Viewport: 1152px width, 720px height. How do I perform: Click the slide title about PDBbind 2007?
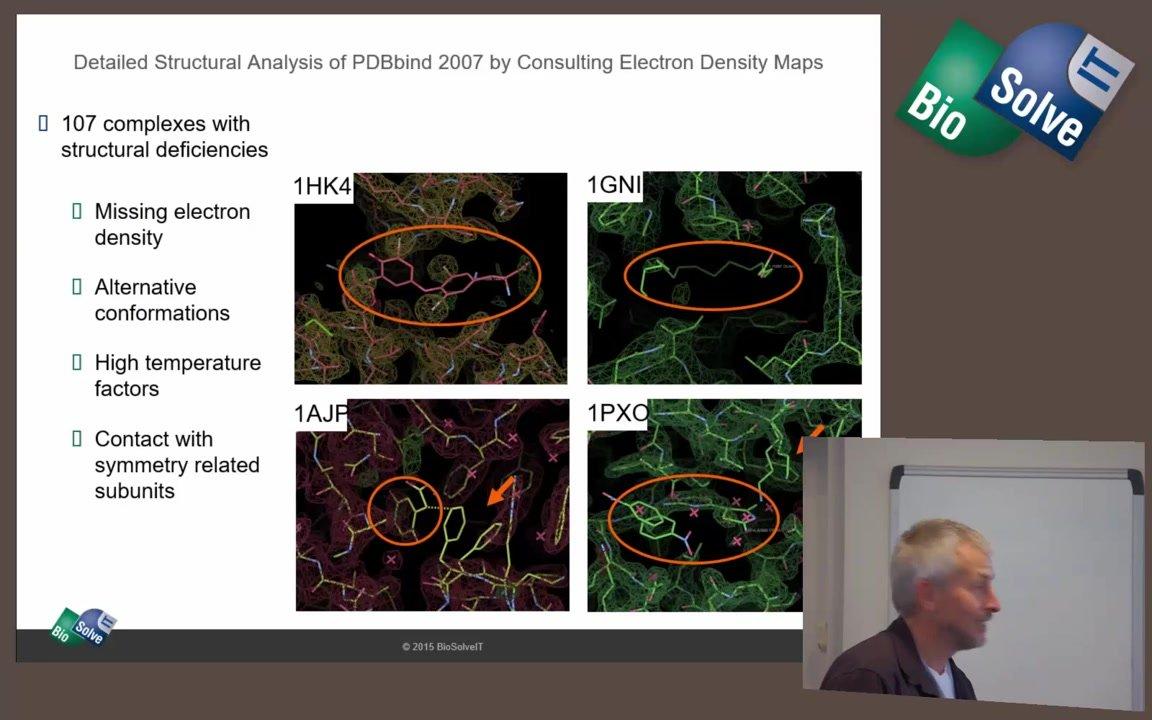tap(448, 62)
